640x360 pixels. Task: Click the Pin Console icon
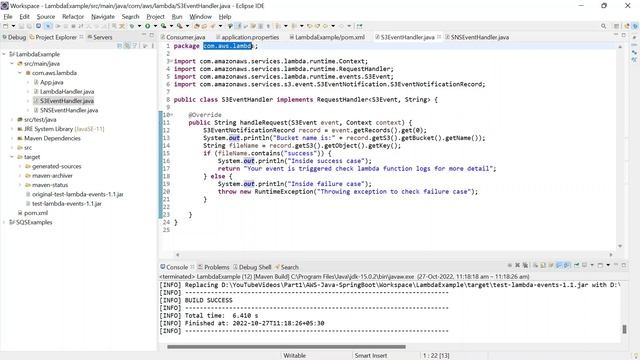point(577,265)
